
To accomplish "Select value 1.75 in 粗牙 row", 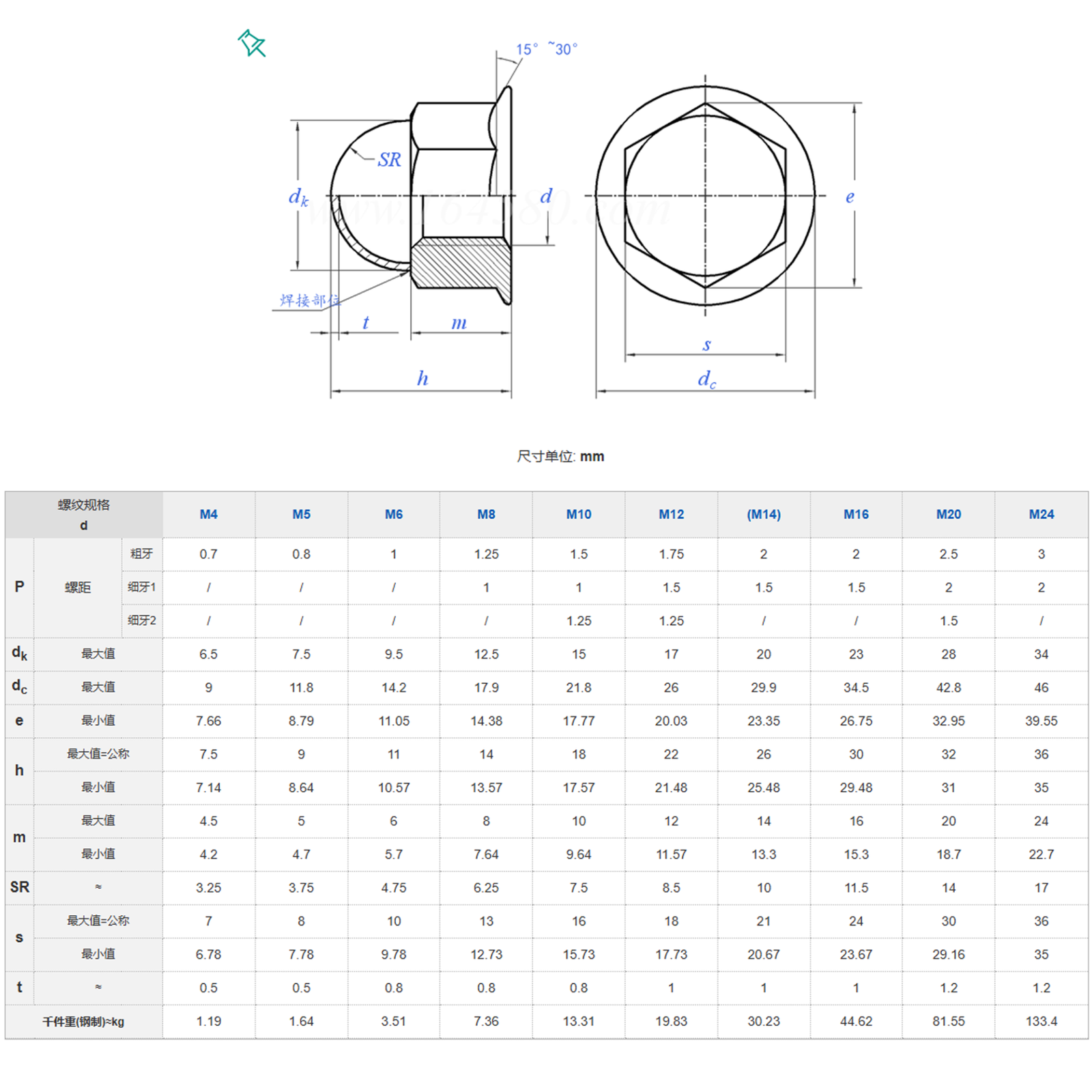I will pyautogui.click(x=671, y=554).
